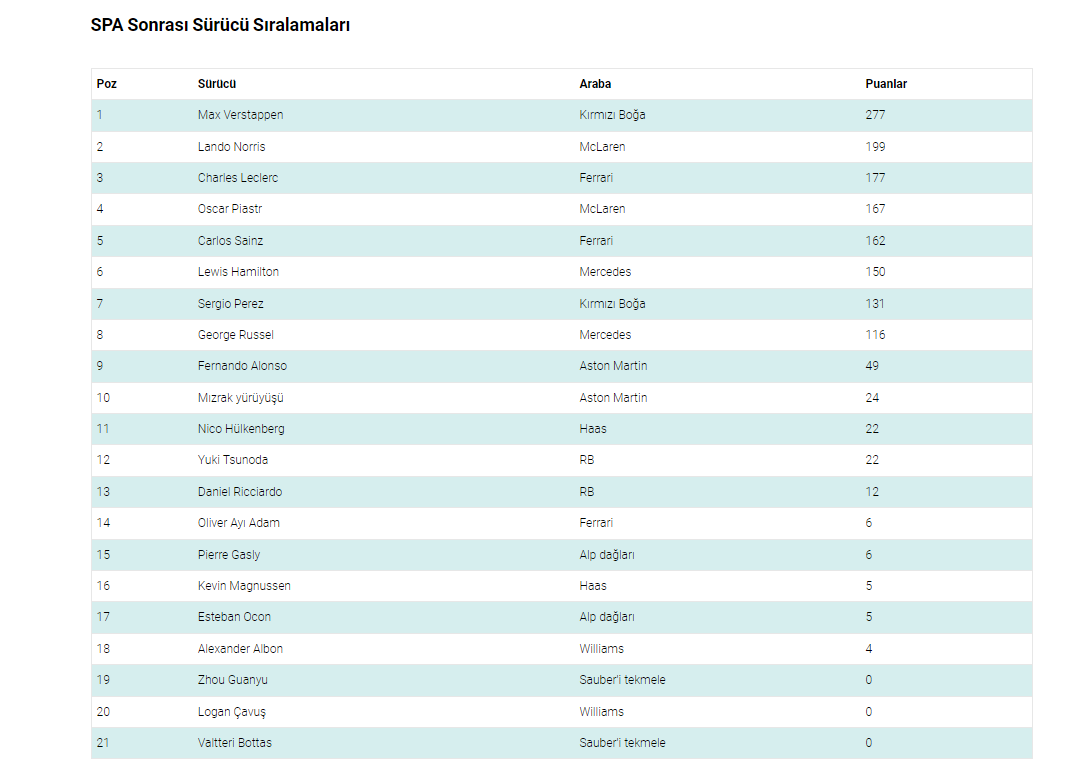Viewport: 1079px width, 777px height.
Task: Select the Lando Norris driver name
Action: point(231,147)
